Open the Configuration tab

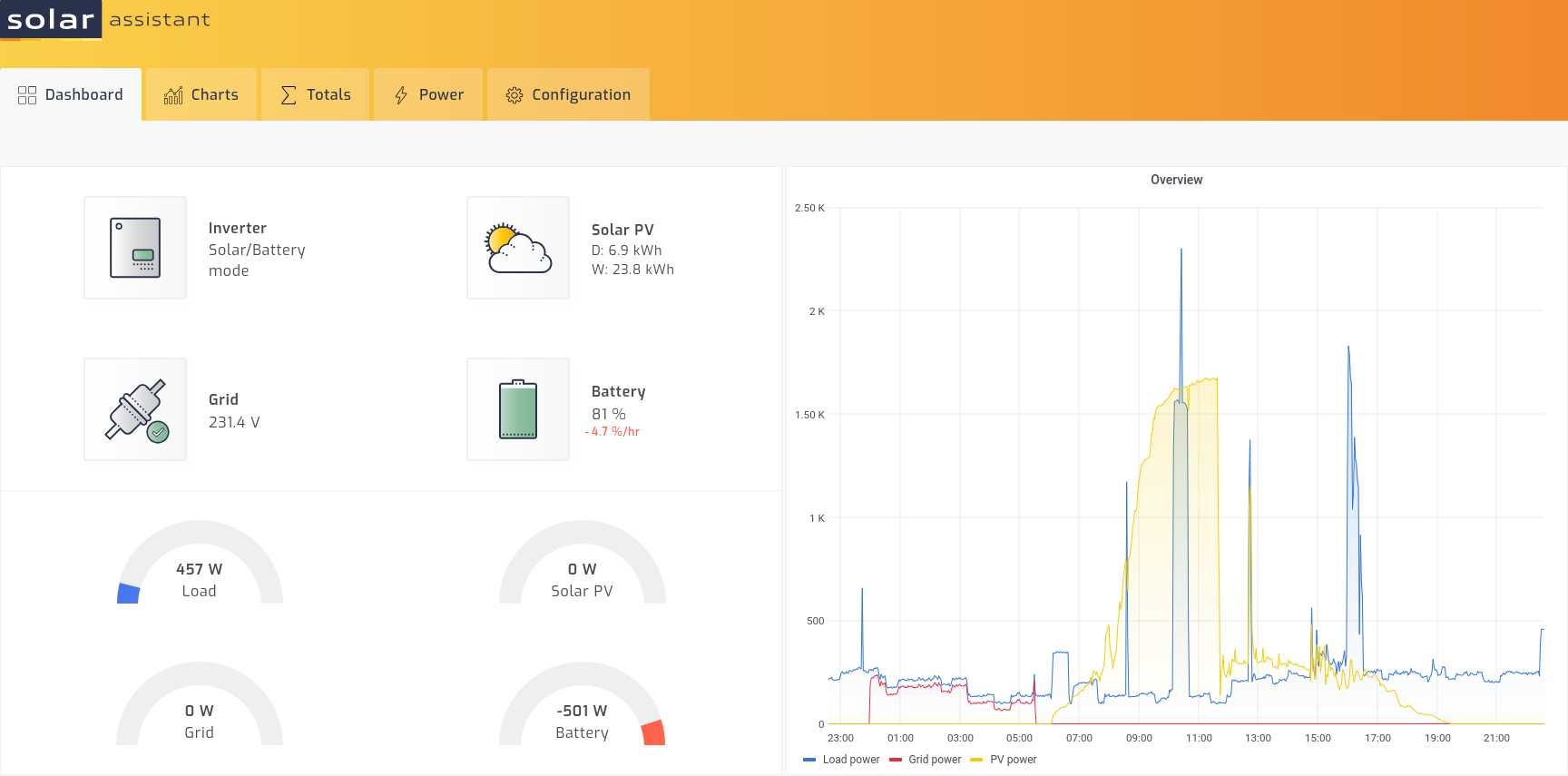pos(568,94)
